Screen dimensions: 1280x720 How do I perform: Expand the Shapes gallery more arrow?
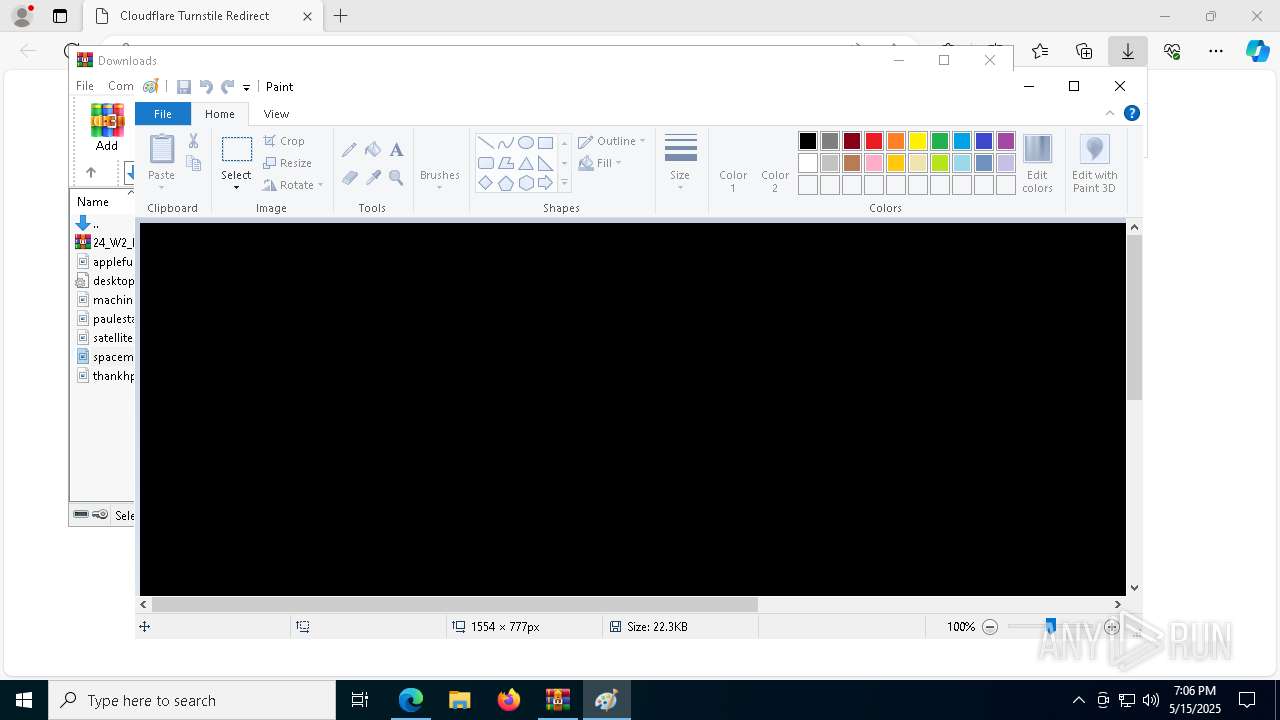pos(564,183)
